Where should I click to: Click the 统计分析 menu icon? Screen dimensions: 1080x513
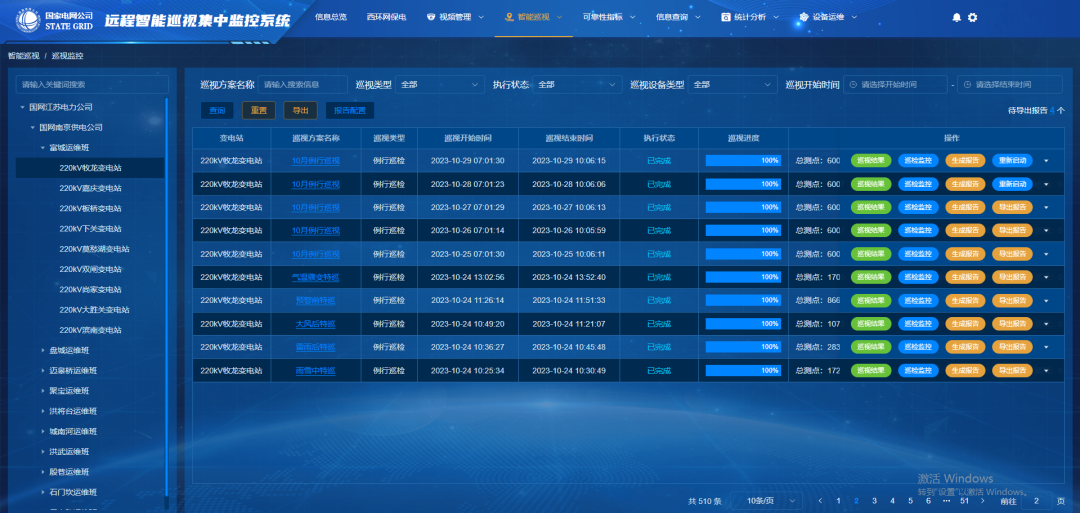(x=726, y=17)
